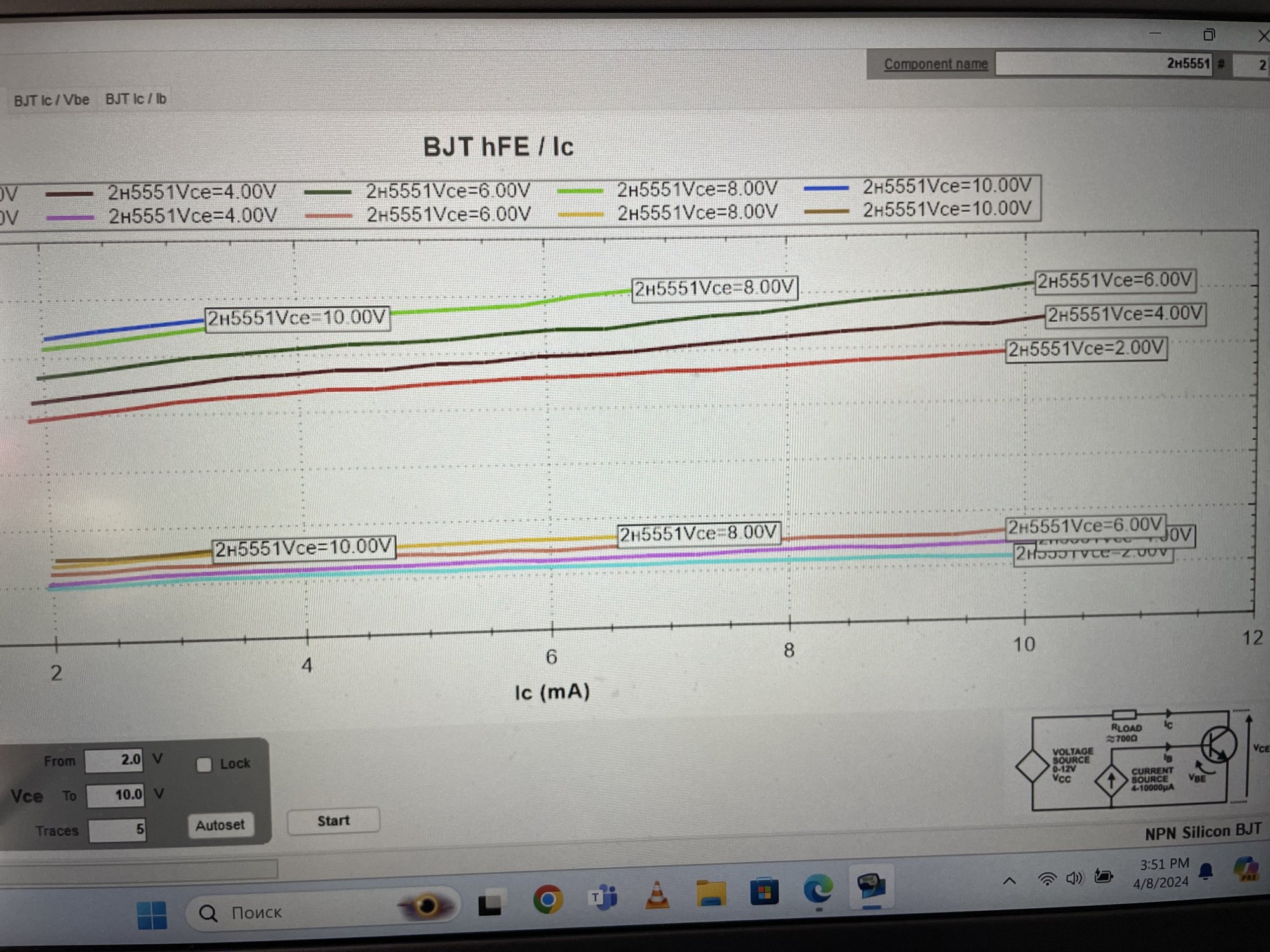Viewport: 1270px width, 952px height.
Task: Minimize the application window
Action: pos(1155,33)
